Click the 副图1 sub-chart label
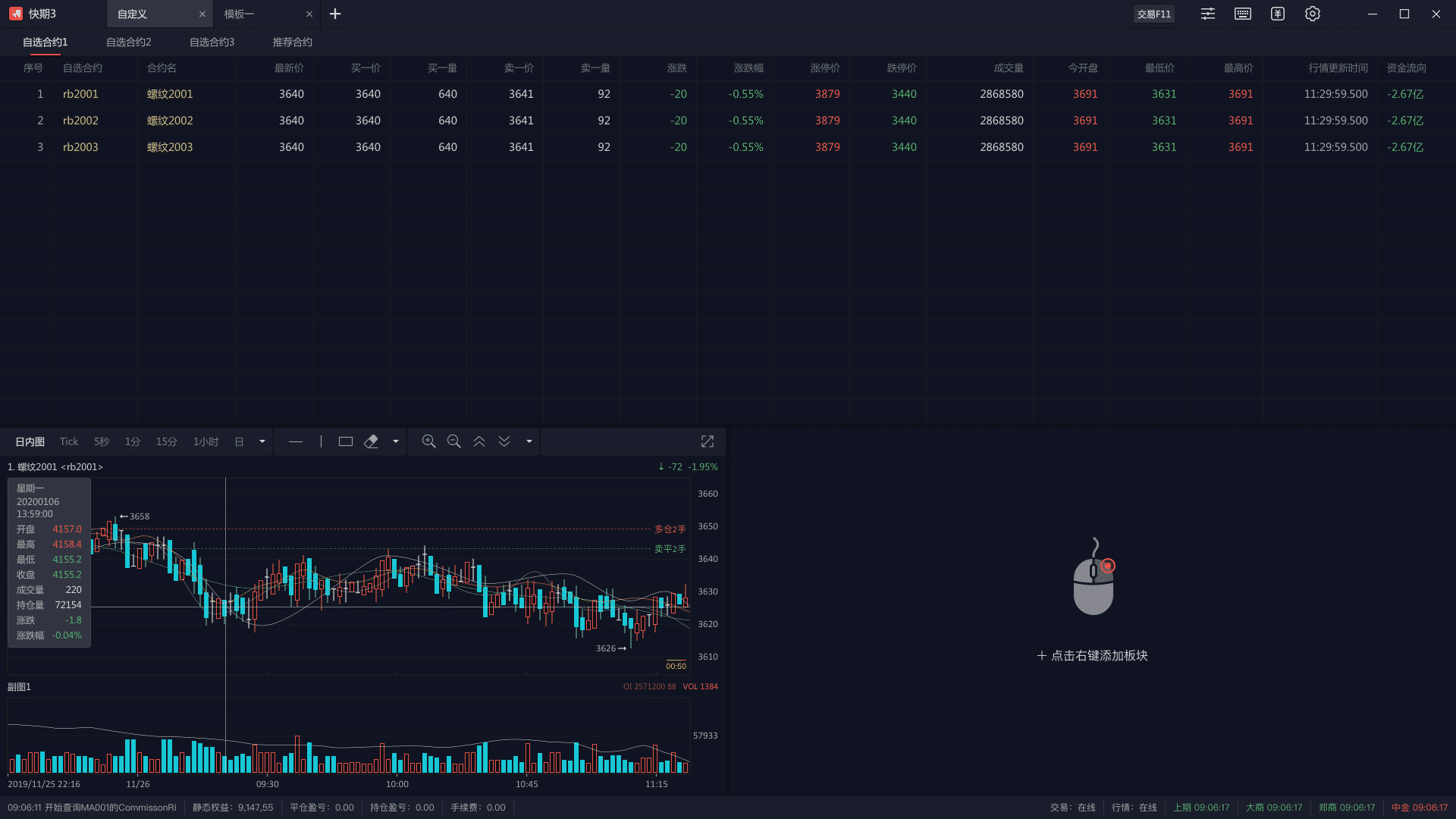The width and height of the screenshot is (1456, 819). (x=19, y=687)
